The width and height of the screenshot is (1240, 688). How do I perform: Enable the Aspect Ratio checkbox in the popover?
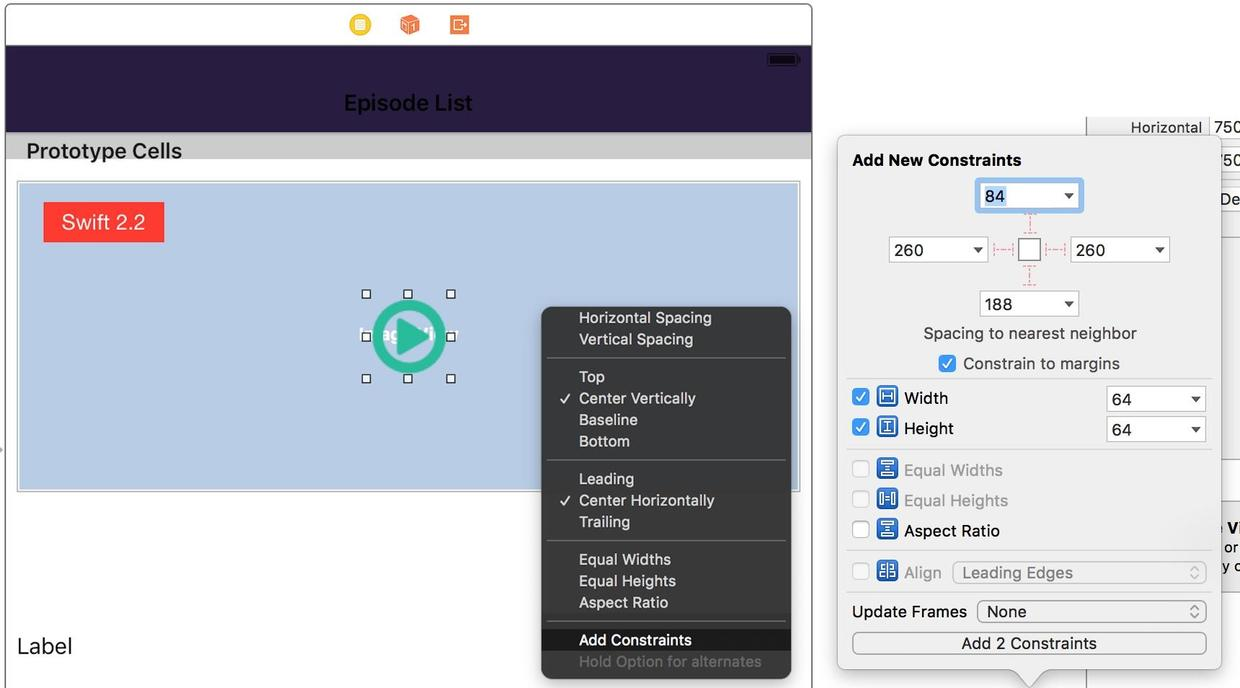[x=860, y=530]
